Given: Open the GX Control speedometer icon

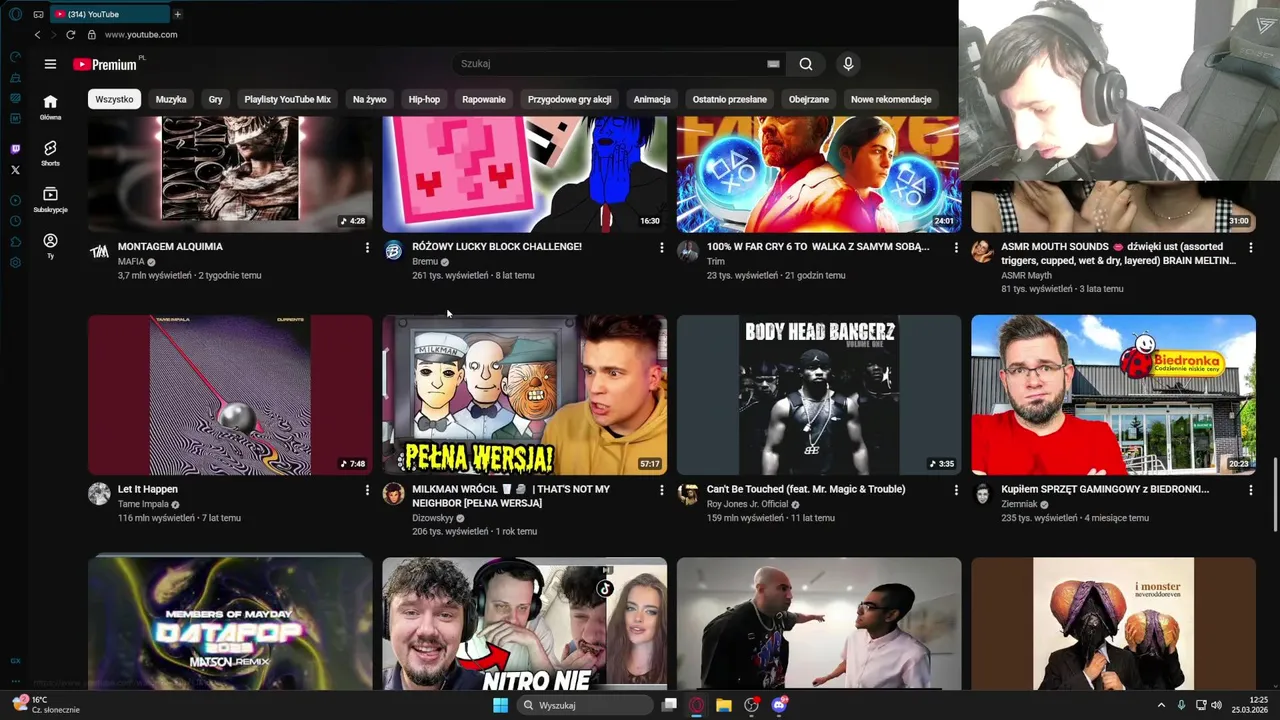Looking at the screenshot, I should coord(15,57).
